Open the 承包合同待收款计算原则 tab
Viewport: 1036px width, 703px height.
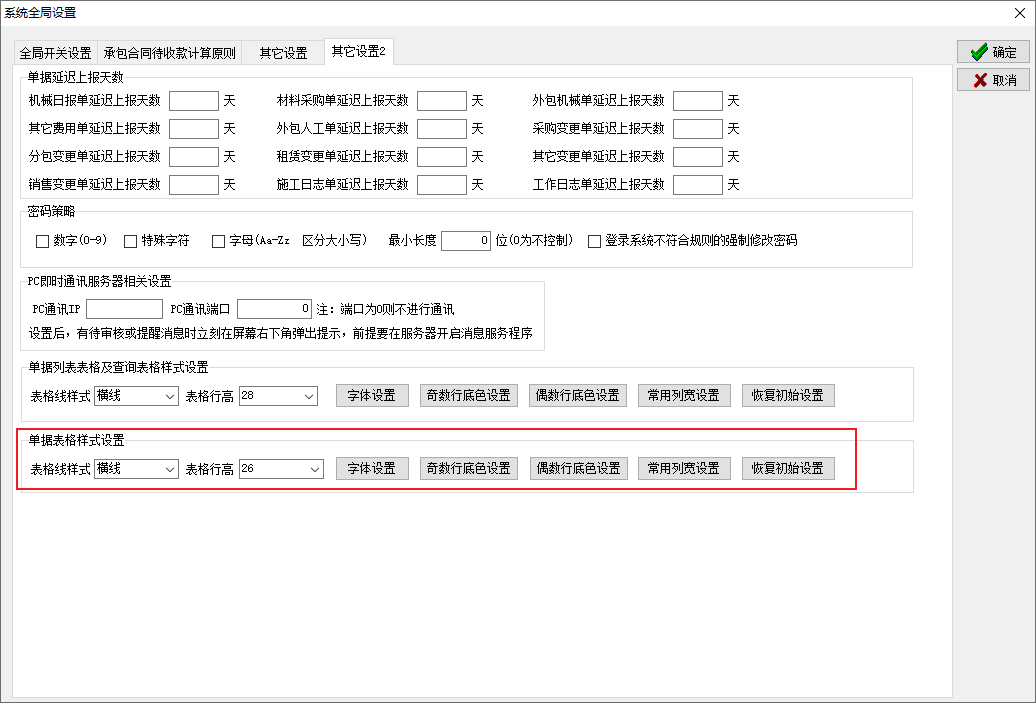click(x=169, y=53)
